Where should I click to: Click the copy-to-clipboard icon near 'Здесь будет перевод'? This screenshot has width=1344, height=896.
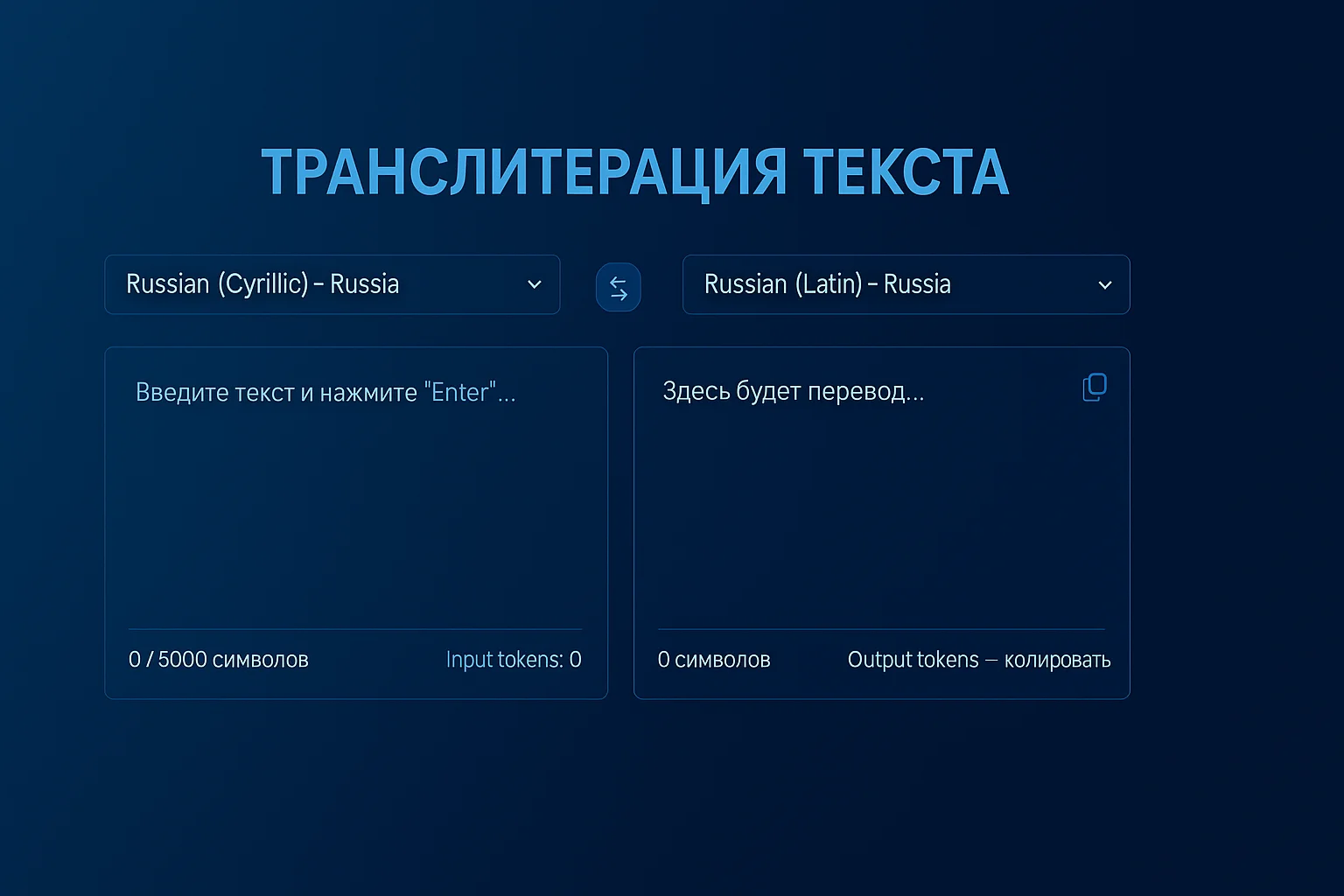pyautogui.click(x=1094, y=387)
